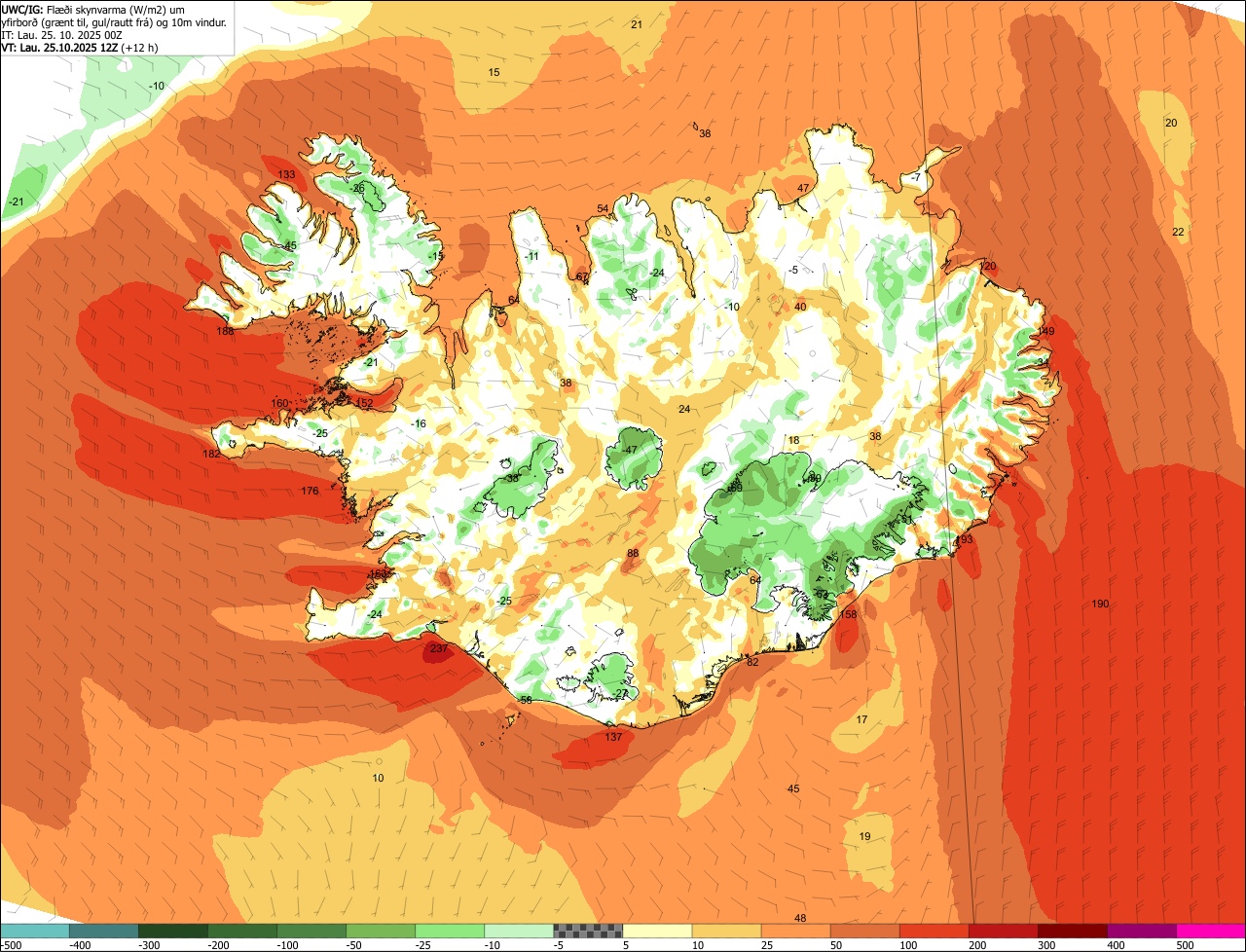Select the 5 to 10 pale yellow swatch
Viewport: 1246px width, 952px height.
click(657, 931)
